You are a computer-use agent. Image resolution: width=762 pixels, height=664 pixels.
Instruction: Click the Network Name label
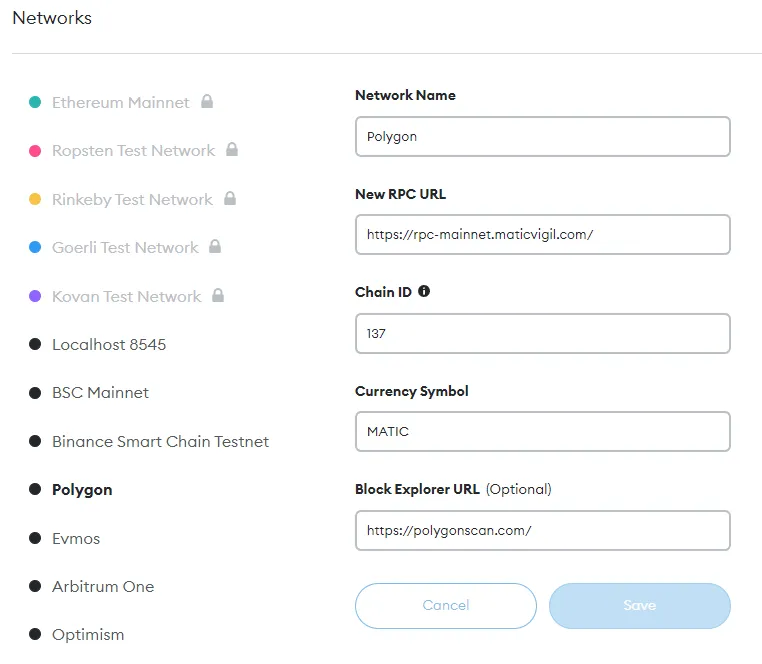(x=405, y=95)
